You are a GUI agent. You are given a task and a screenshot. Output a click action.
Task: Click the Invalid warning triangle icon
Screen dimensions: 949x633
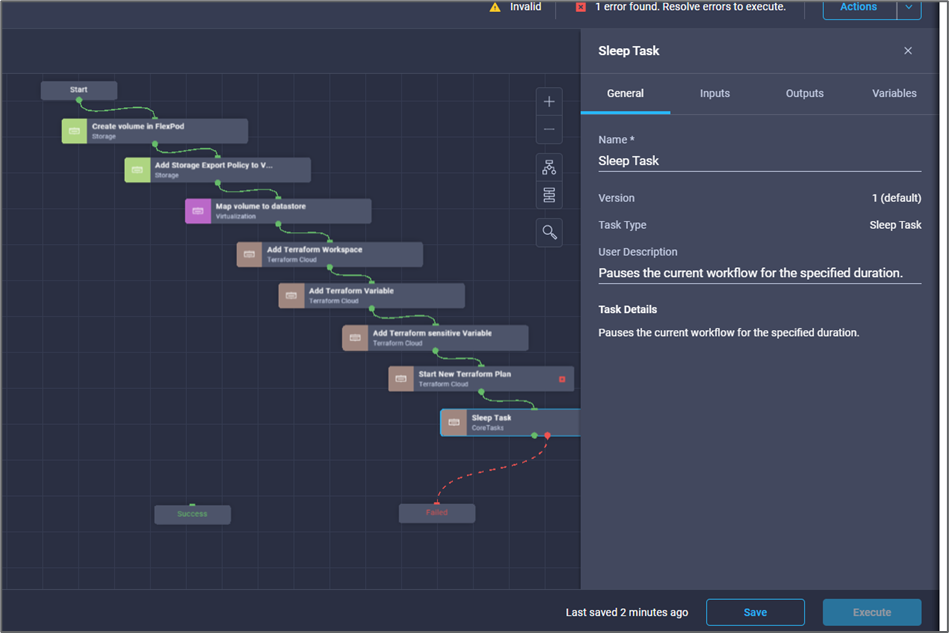[x=495, y=7]
